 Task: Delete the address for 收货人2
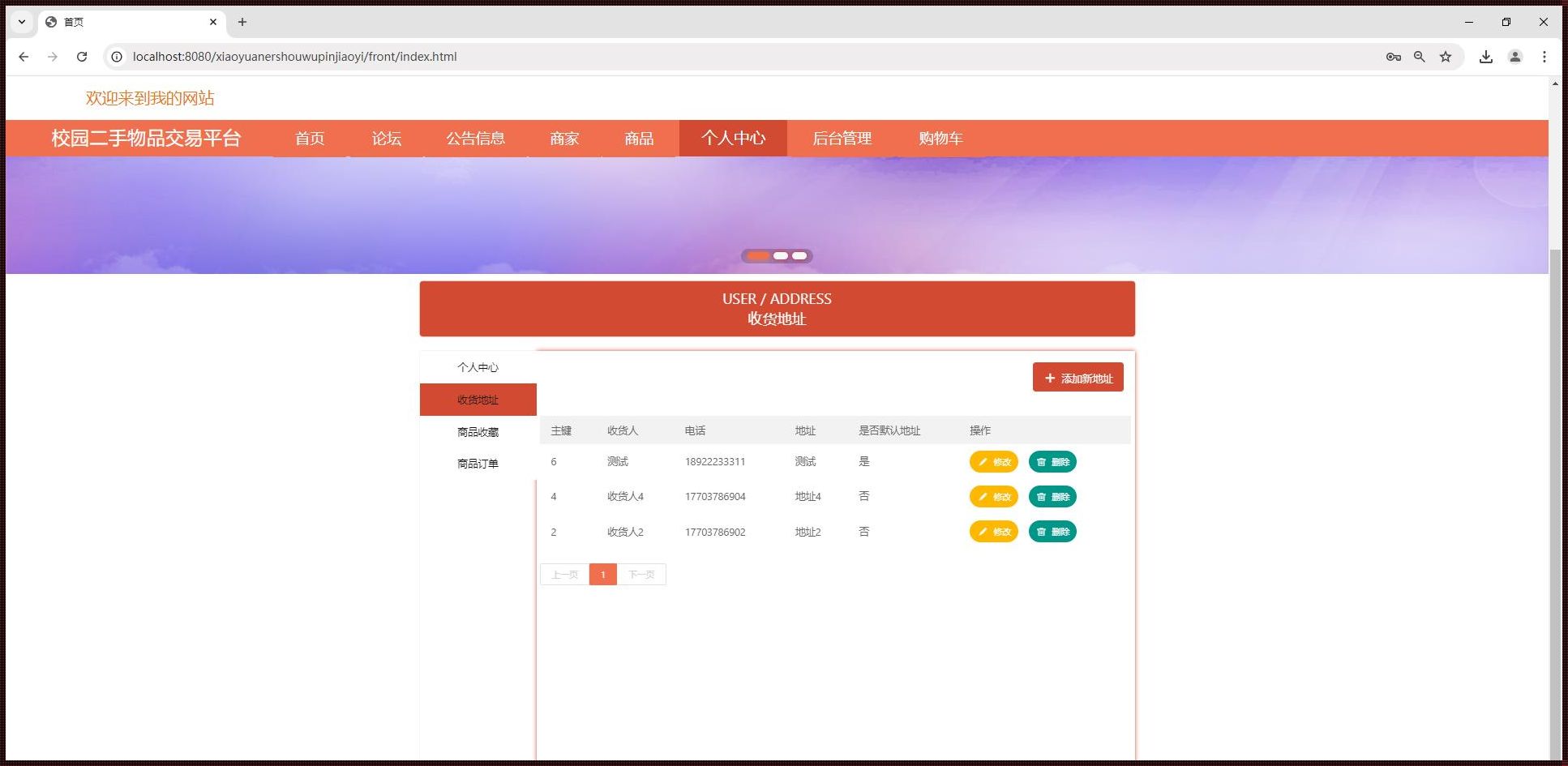click(1052, 532)
